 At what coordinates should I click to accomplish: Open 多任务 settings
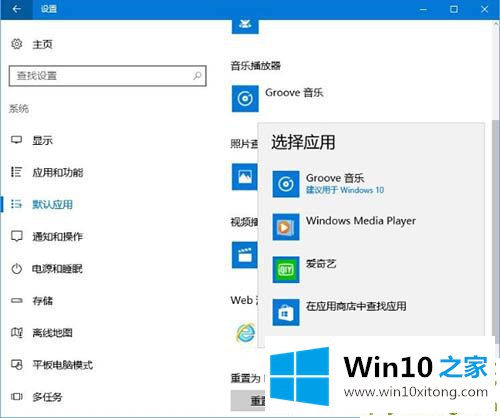pyautogui.click(x=47, y=397)
